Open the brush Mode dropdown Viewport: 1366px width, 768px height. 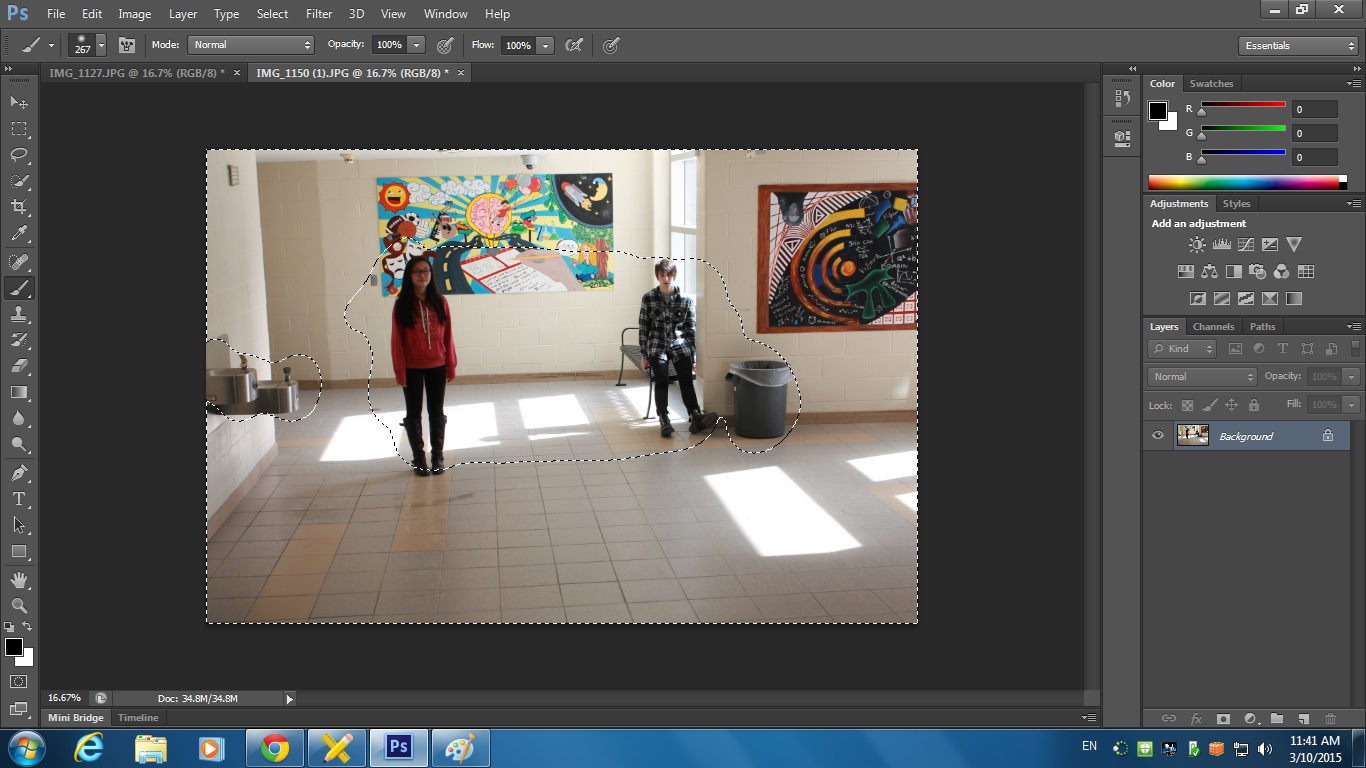click(251, 45)
